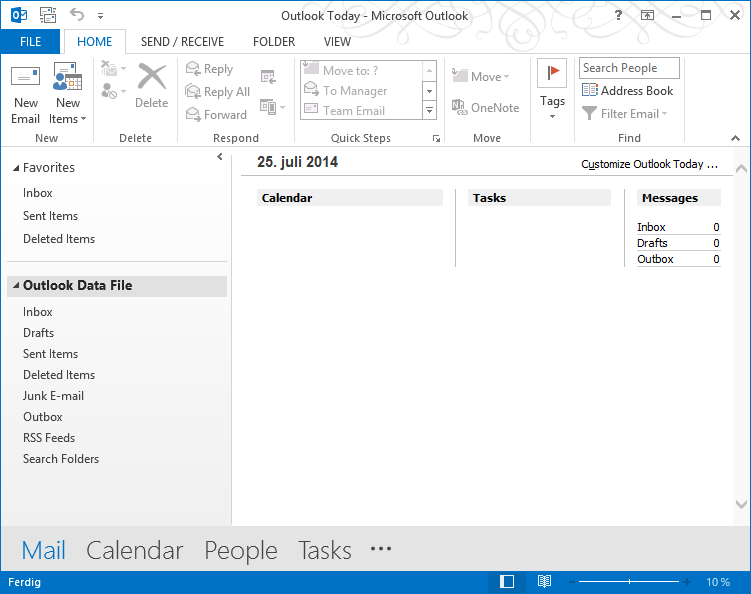This screenshot has width=751, height=594.
Task: Switch to the SEND / RECEIVE tab
Action: [x=182, y=42]
